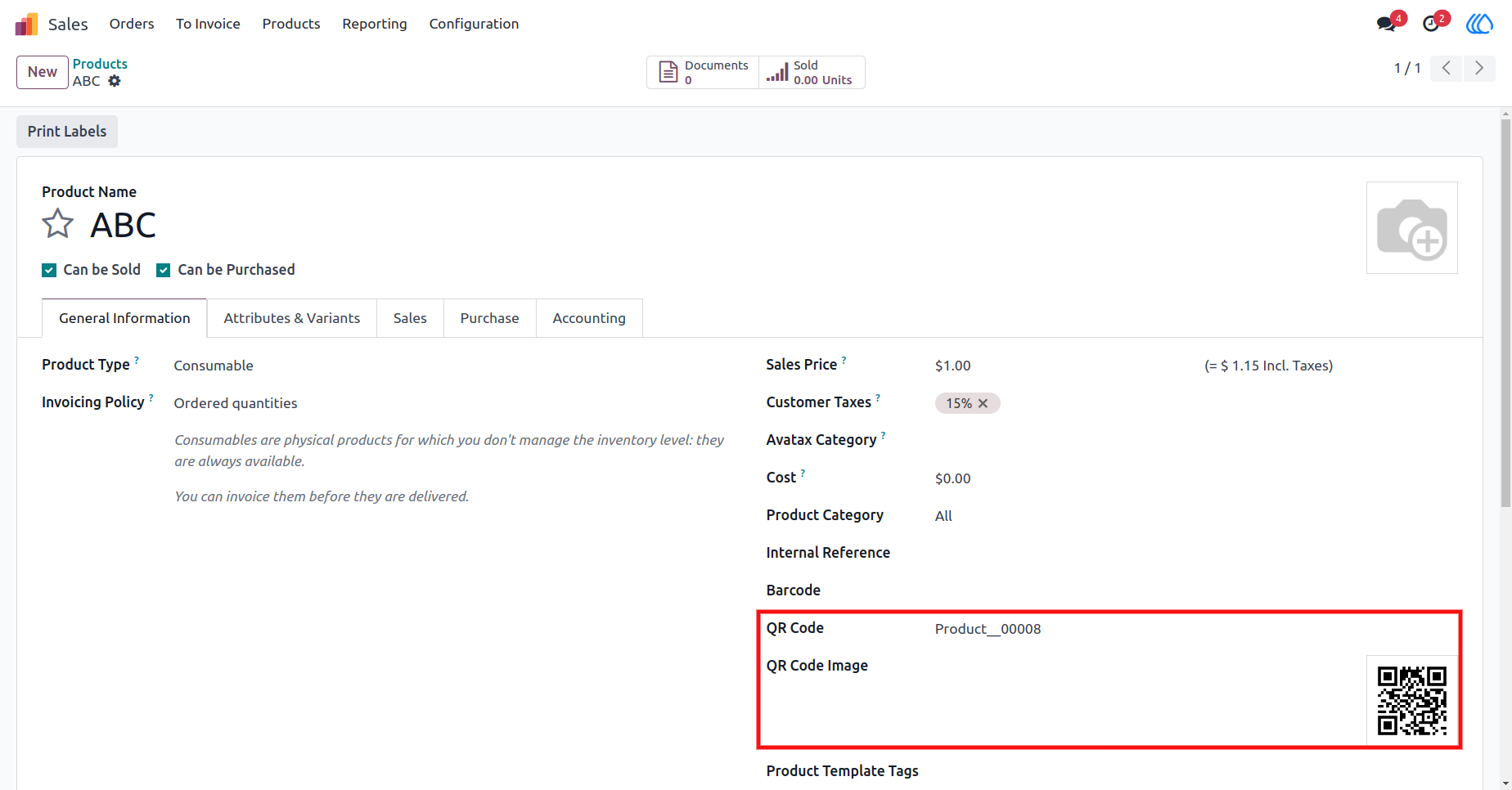Open the Sold units statistics button
Viewport: 1512px width, 790px height.
(812, 72)
